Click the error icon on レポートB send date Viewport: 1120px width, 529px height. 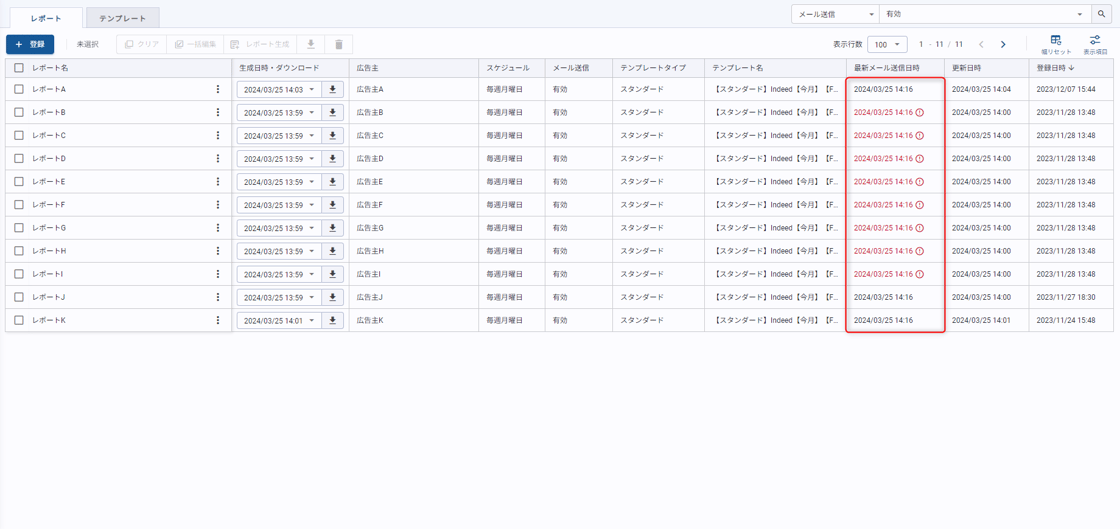[x=919, y=113]
